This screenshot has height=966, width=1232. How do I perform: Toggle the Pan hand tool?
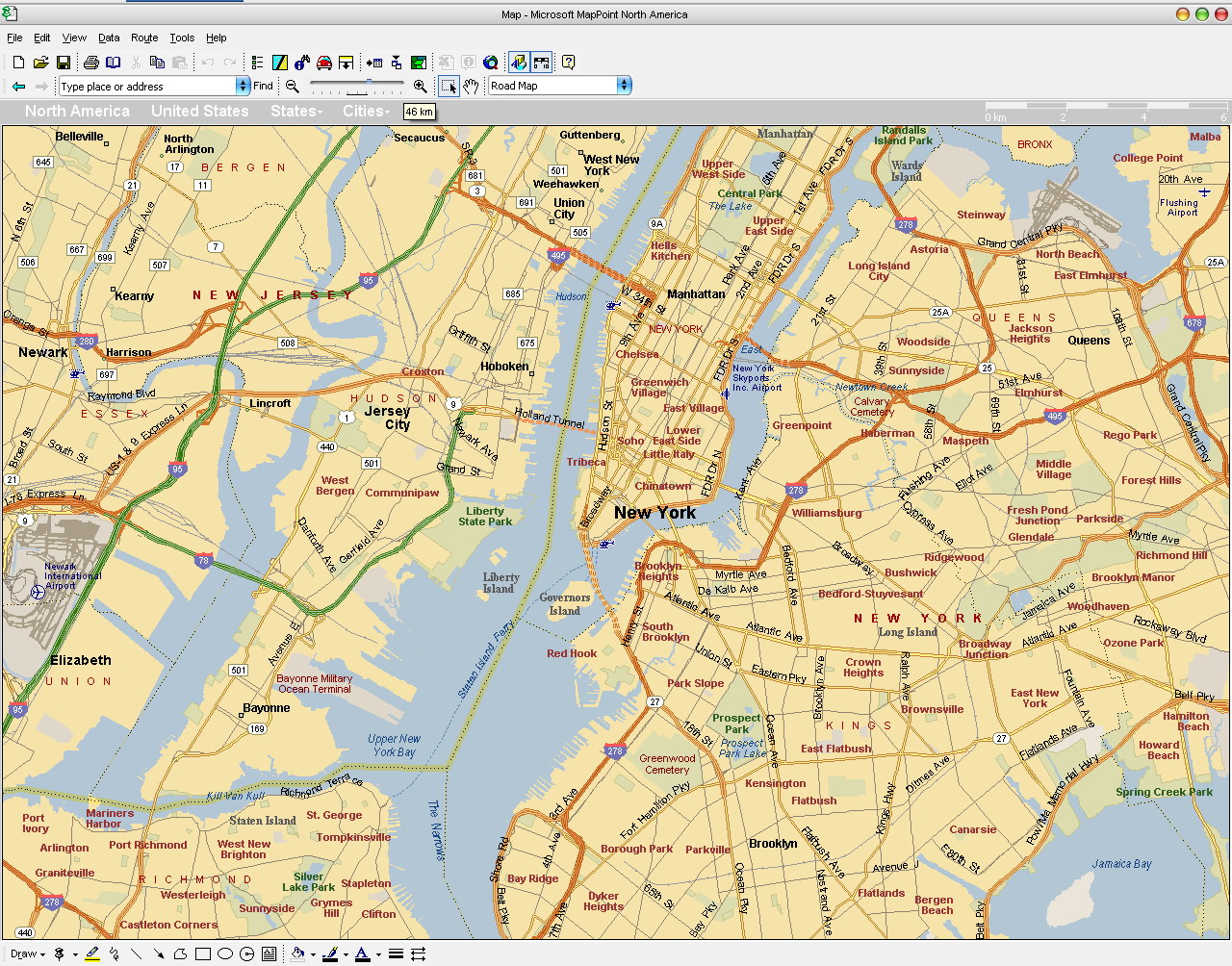(471, 87)
